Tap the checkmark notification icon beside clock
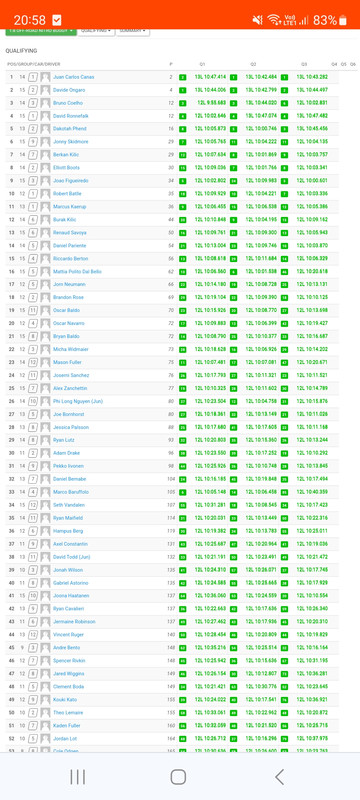 click(57, 20)
